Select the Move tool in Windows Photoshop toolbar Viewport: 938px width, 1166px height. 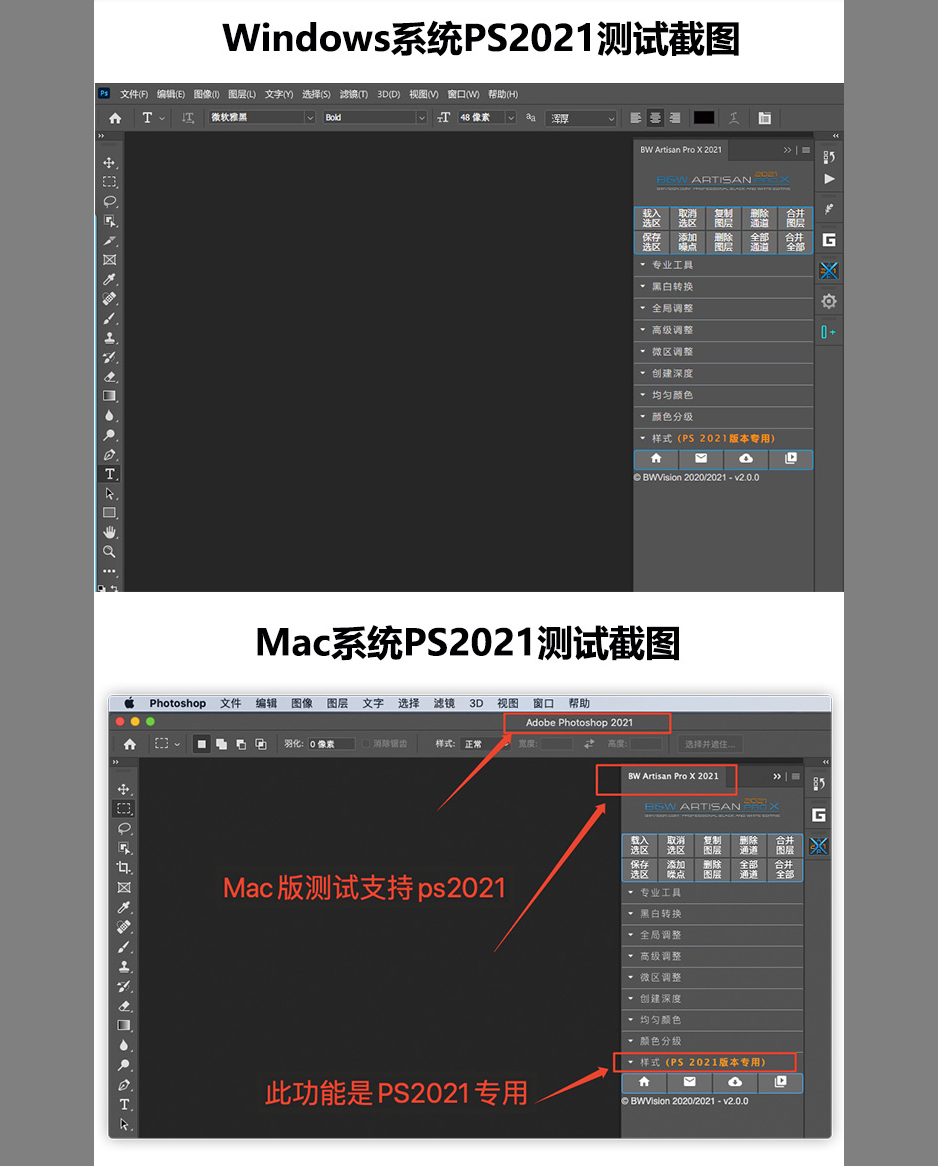(109, 163)
